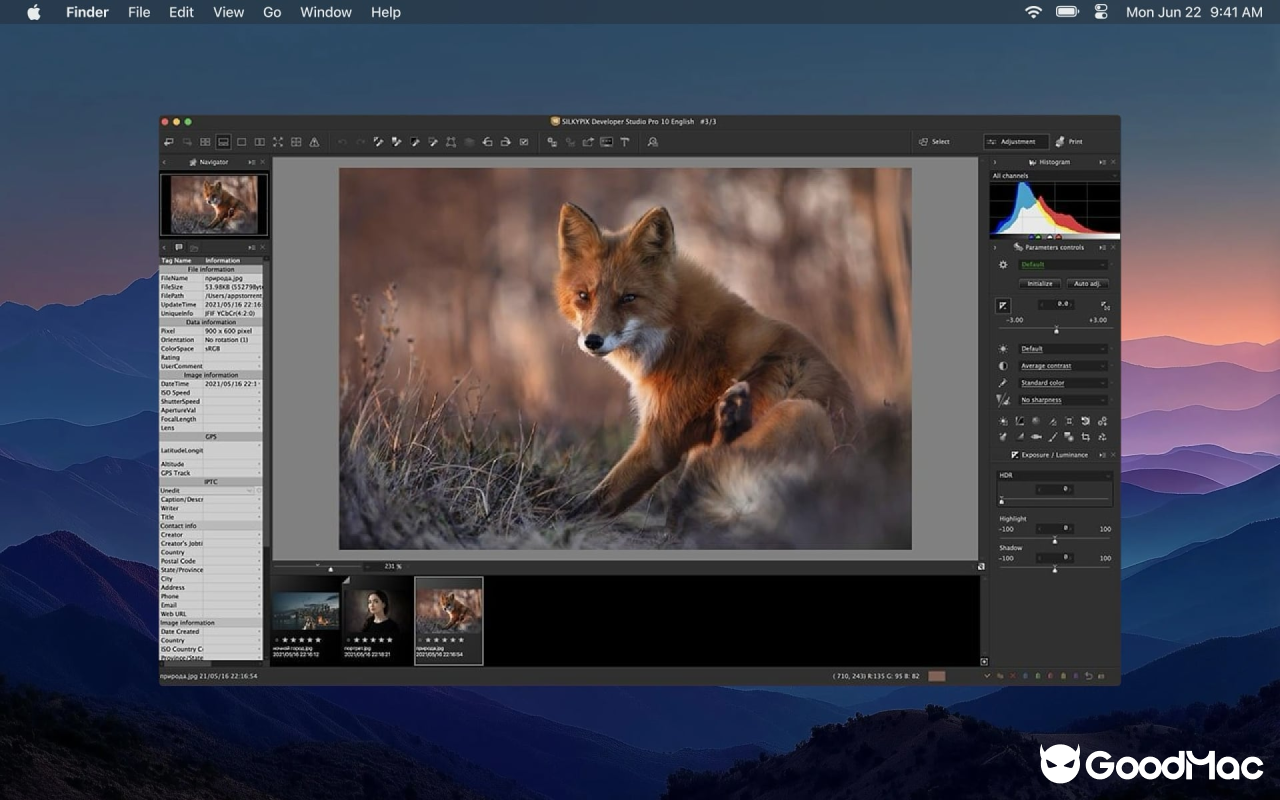Viewport: 1280px width, 800px height.
Task: Open the crop sub-control icon in parameters
Action: [x=1085, y=437]
